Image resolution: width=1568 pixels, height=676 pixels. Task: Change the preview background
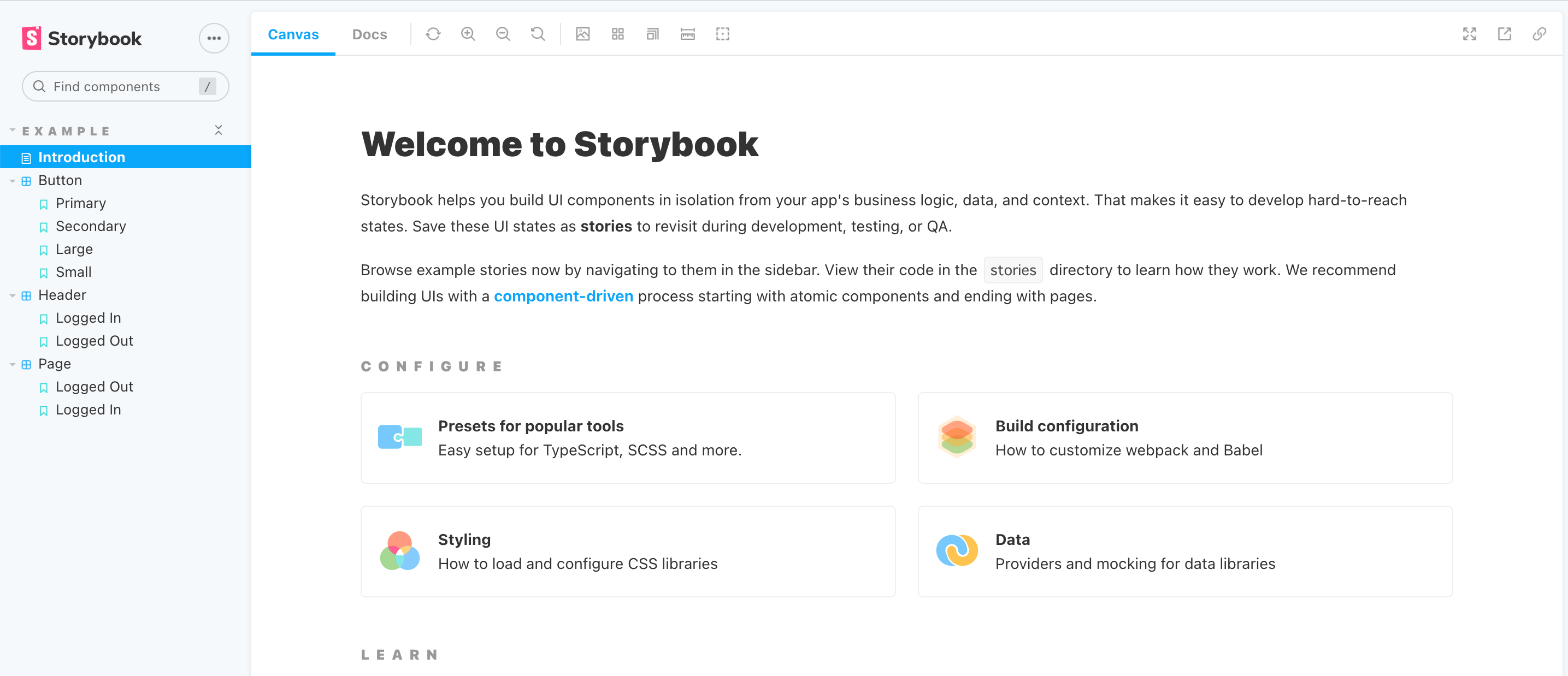point(582,34)
